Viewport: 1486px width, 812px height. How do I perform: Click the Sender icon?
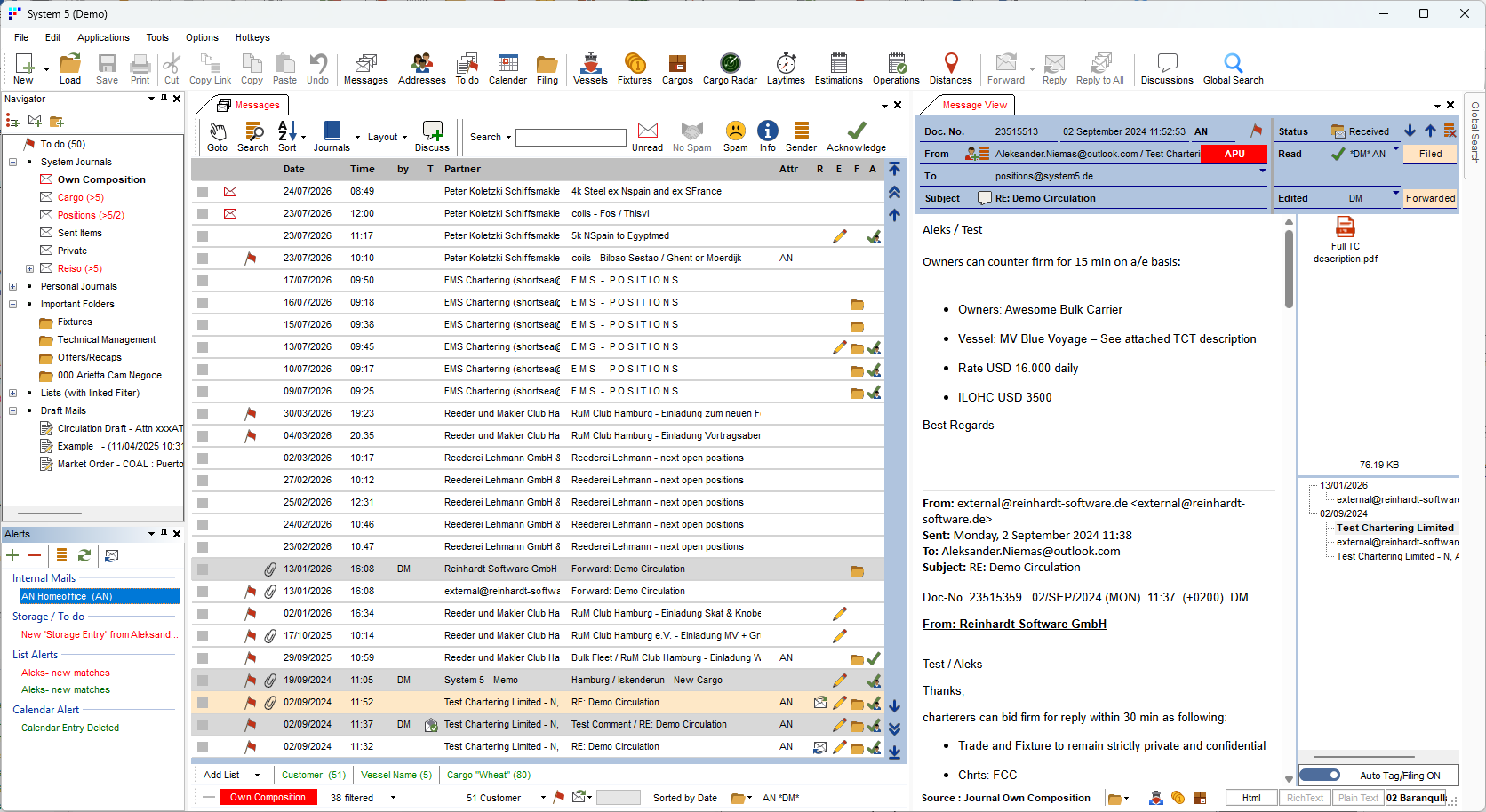pyautogui.click(x=801, y=137)
